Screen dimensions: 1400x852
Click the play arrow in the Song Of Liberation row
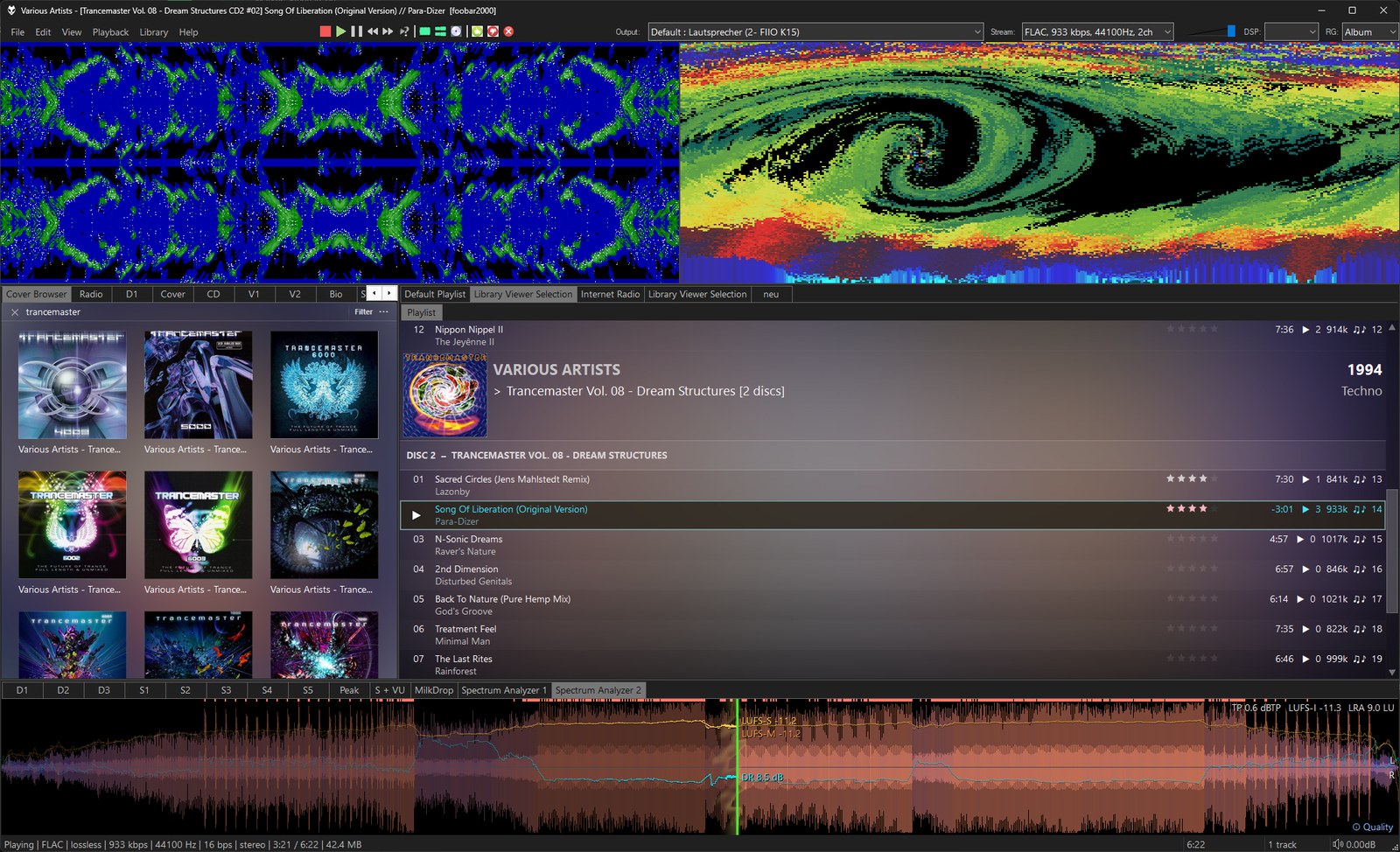(x=416, y=515)
